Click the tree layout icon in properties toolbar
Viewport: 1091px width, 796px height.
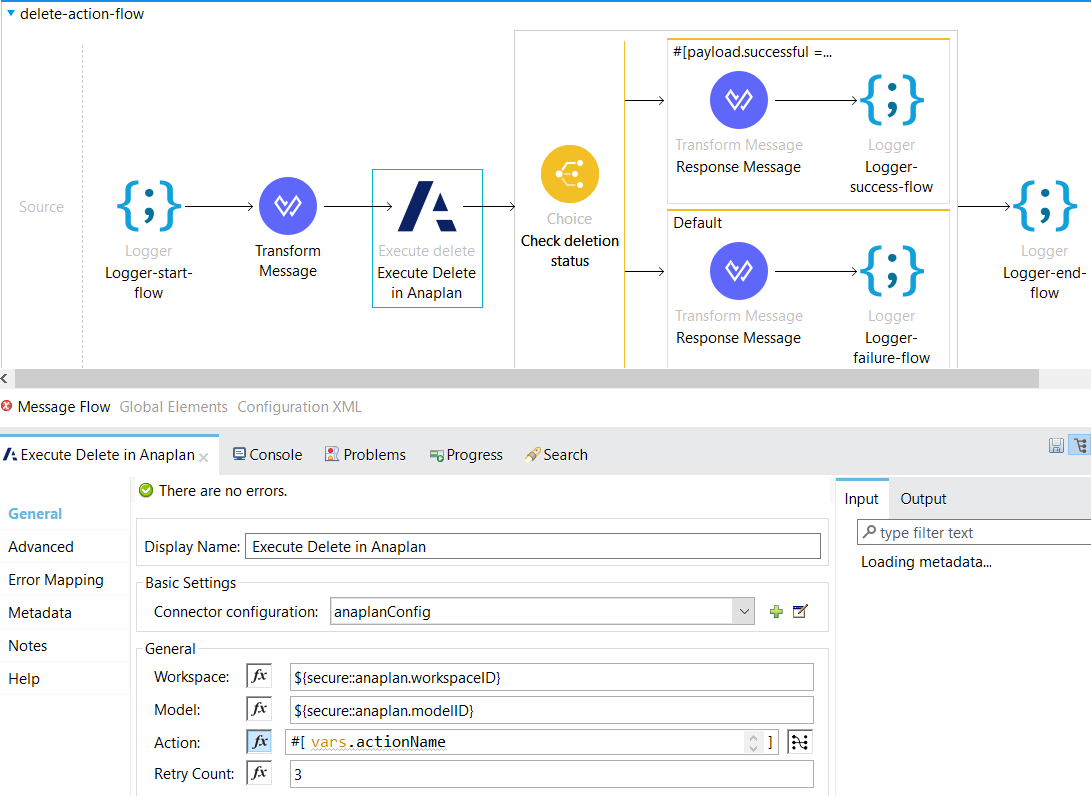coord(1081,446)
